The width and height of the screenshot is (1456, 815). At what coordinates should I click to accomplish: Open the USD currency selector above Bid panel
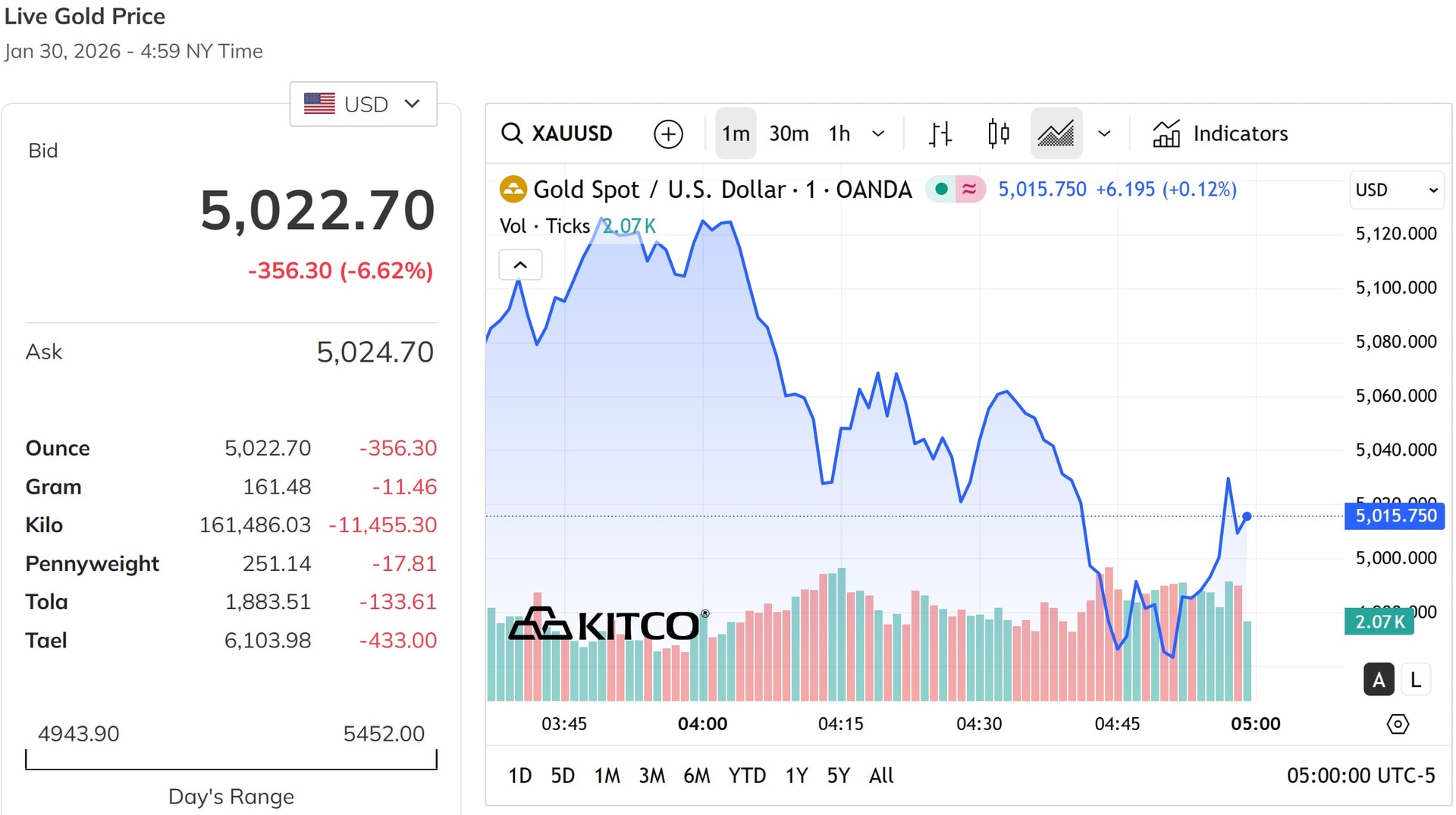click(x=362, y=104)
